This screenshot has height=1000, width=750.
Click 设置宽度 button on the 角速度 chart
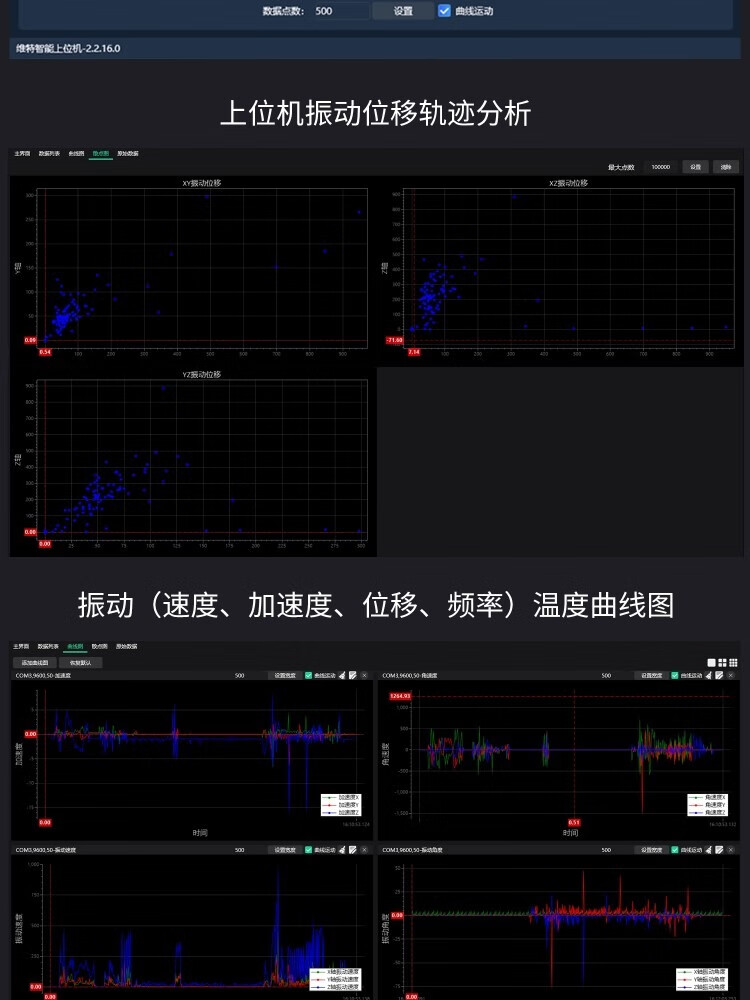point(652,676)
